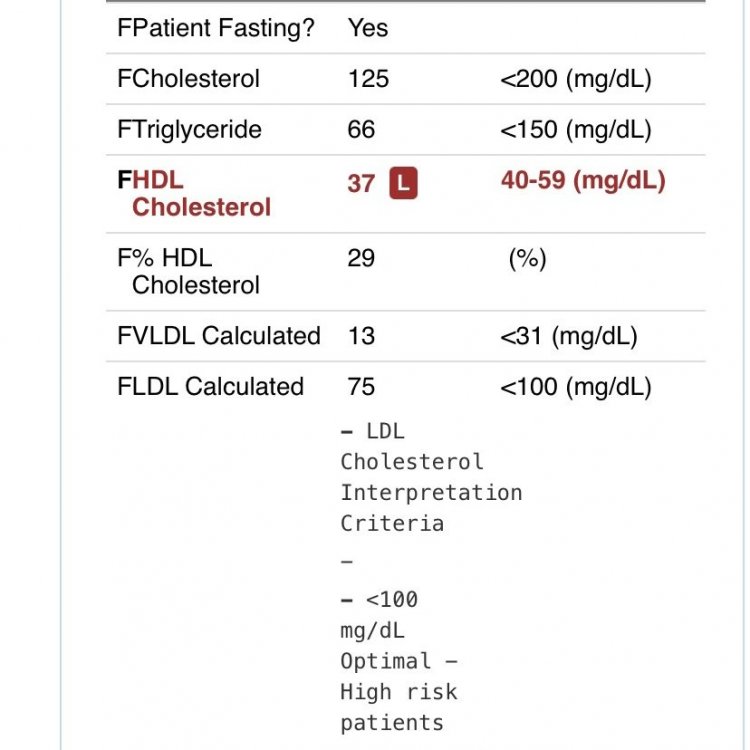Click the LDL Cholesterol Interpretation Criteria note

pyautogui.click(x=430, y=477)
